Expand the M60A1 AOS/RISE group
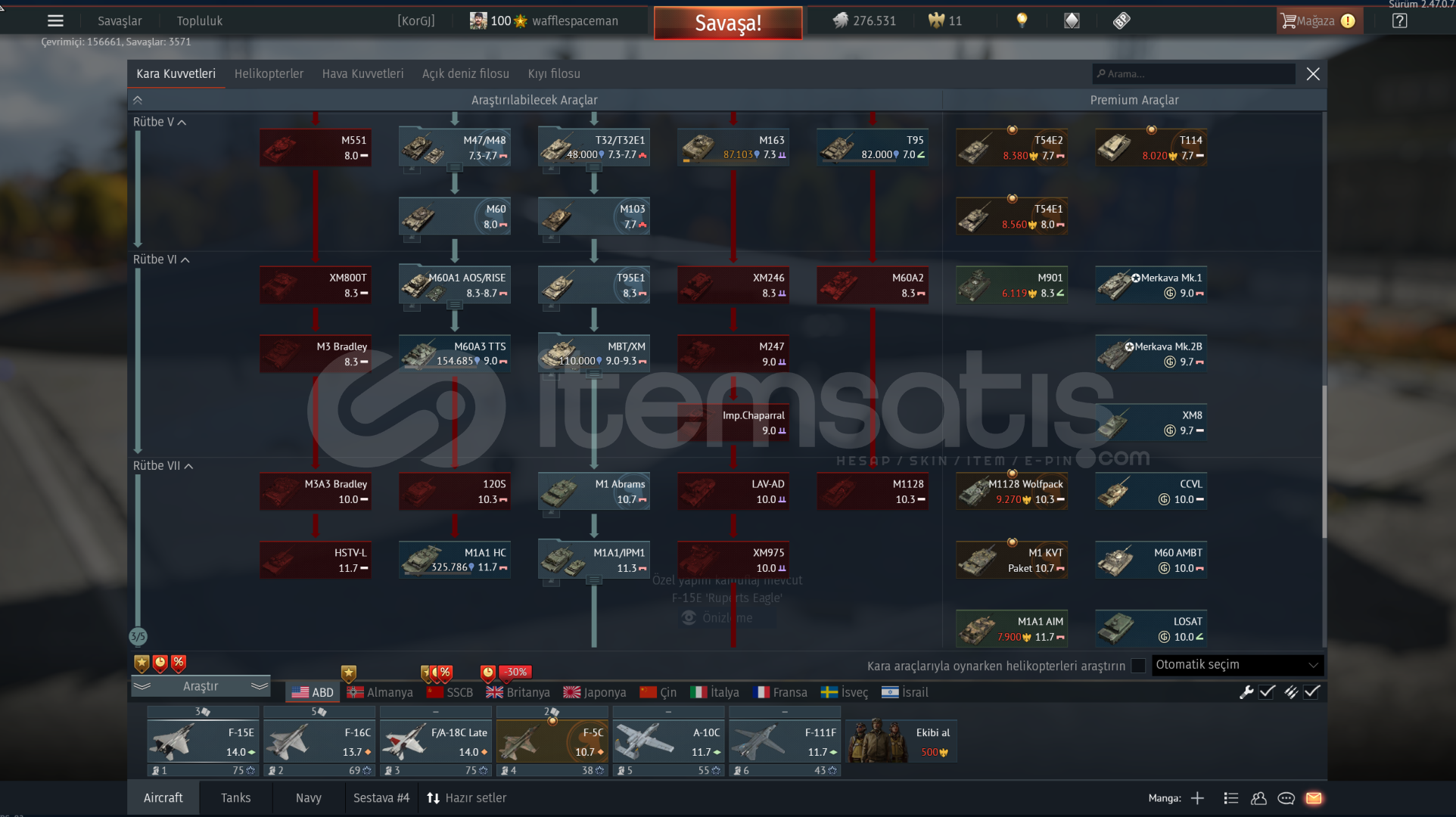The height and width of the screenshot is (817, 1456). [x=455, y=305]
